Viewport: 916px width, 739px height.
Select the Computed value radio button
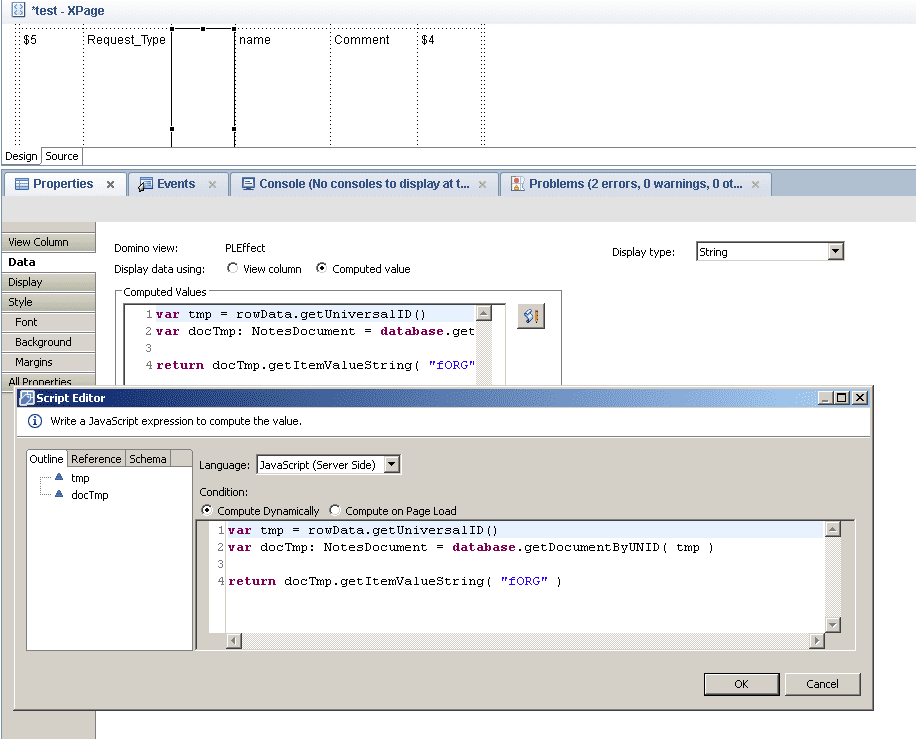coord(322,268)
